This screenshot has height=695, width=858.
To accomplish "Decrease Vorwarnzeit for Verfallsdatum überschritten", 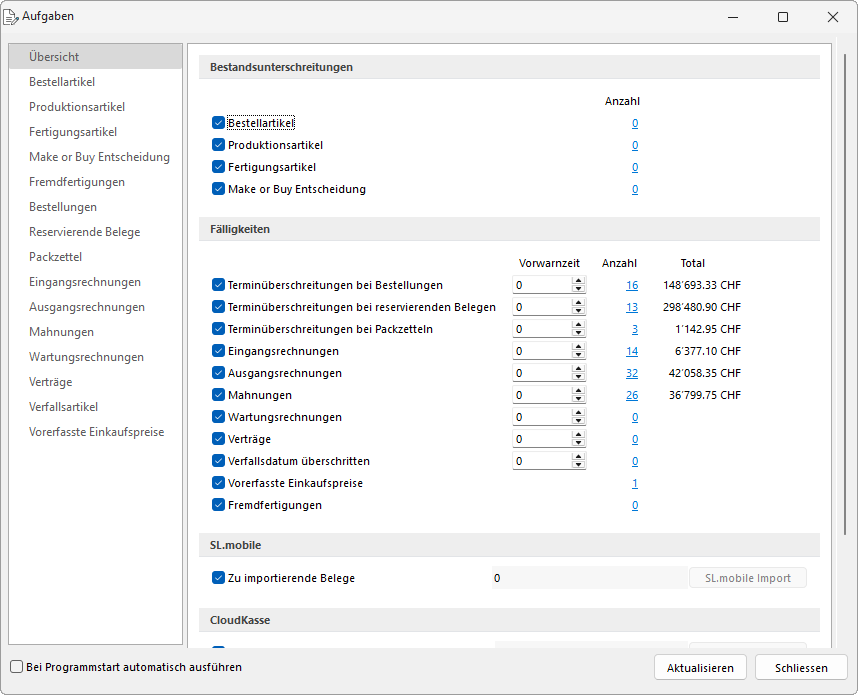I will point(578,466).
